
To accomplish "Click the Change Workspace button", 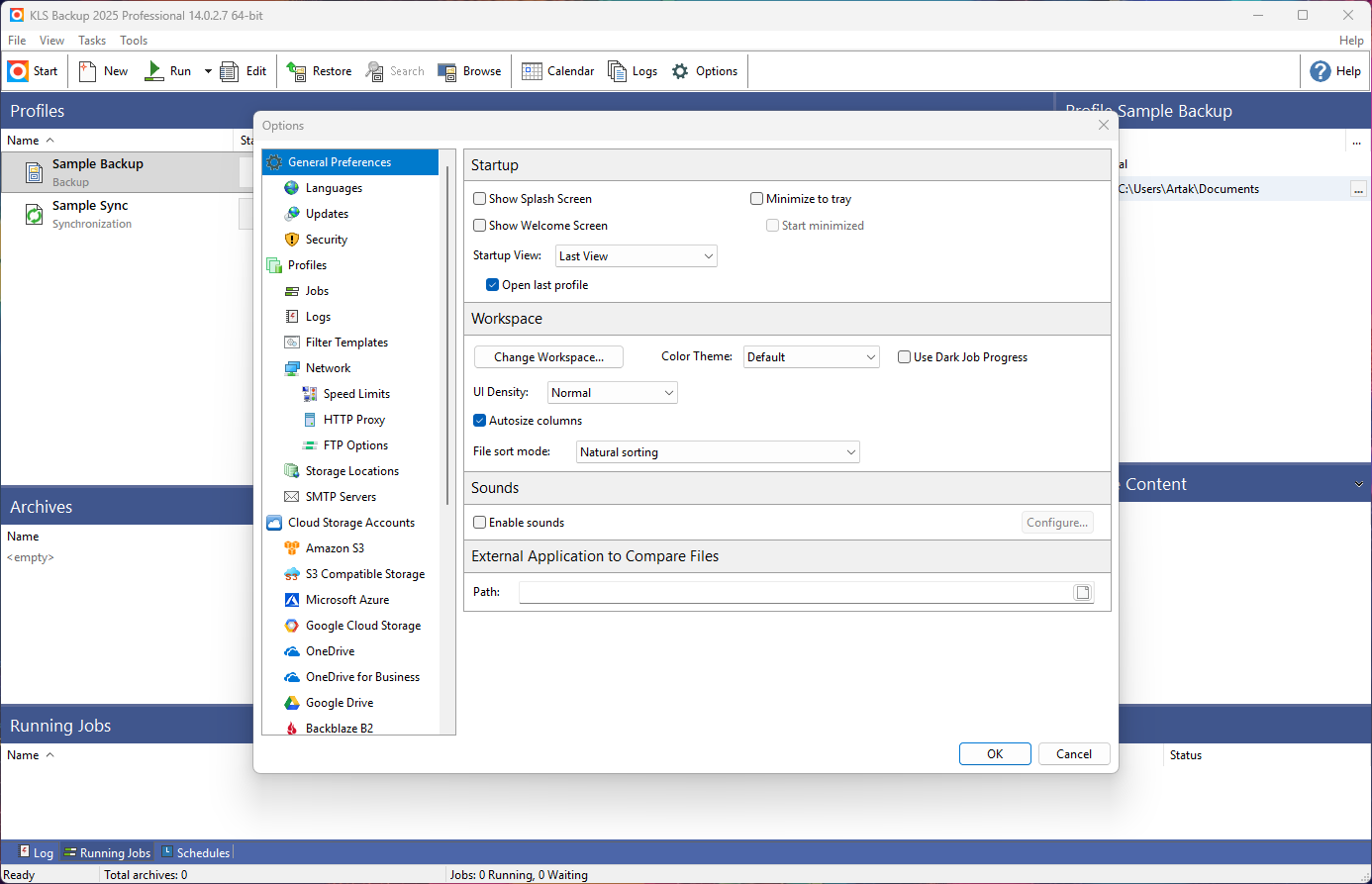I will pyautogui.click(x=548, y=357).
